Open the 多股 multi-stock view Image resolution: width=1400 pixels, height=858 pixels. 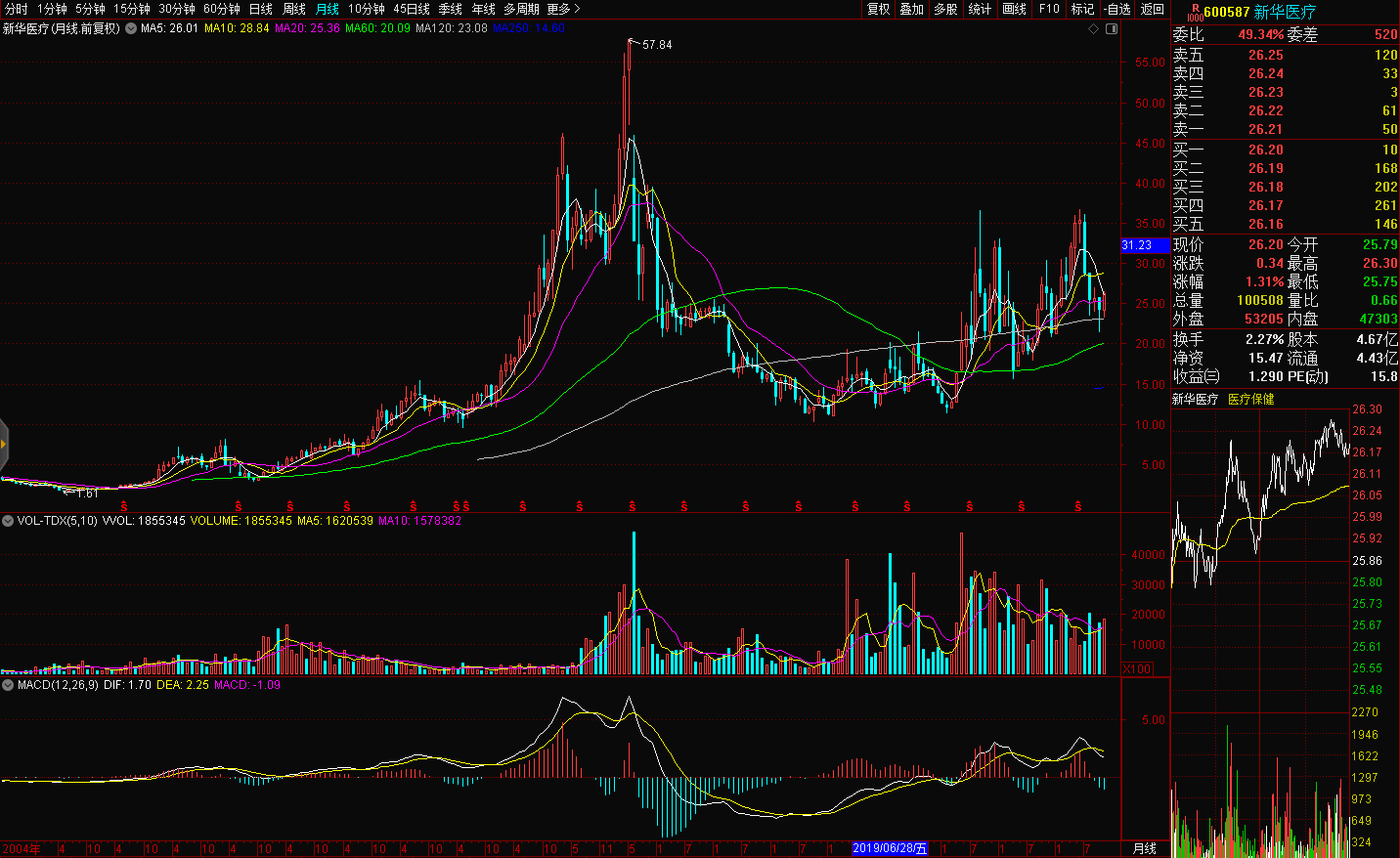click(x=945, y=9)
